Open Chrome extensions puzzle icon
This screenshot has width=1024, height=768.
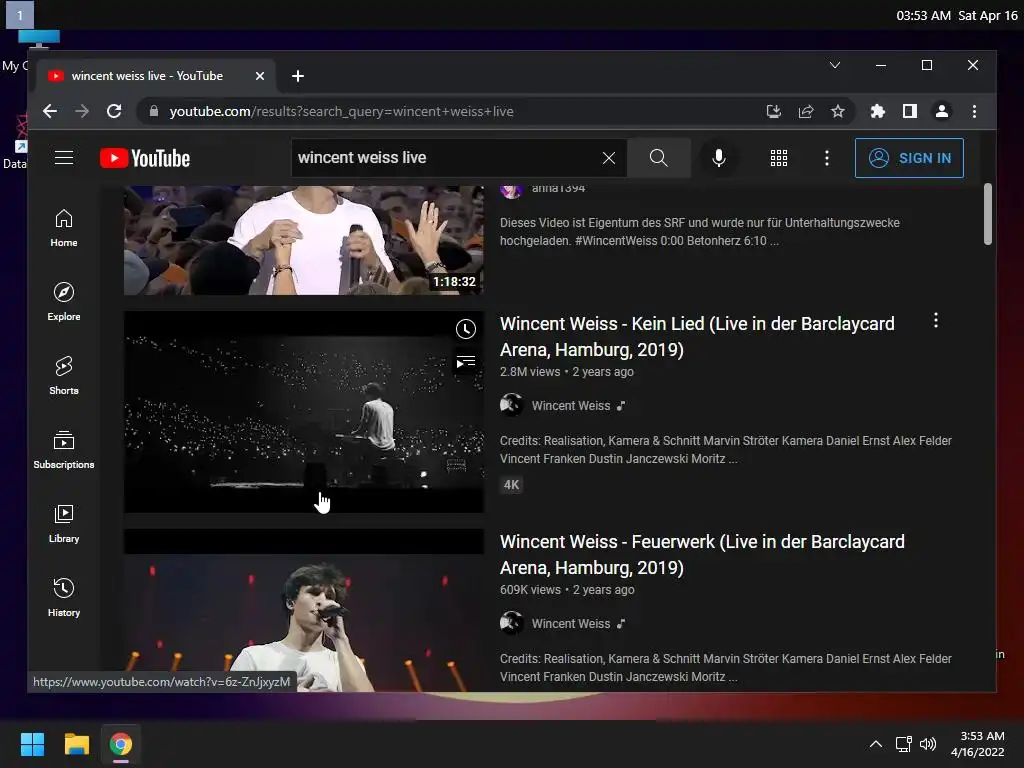coord(878,112)
